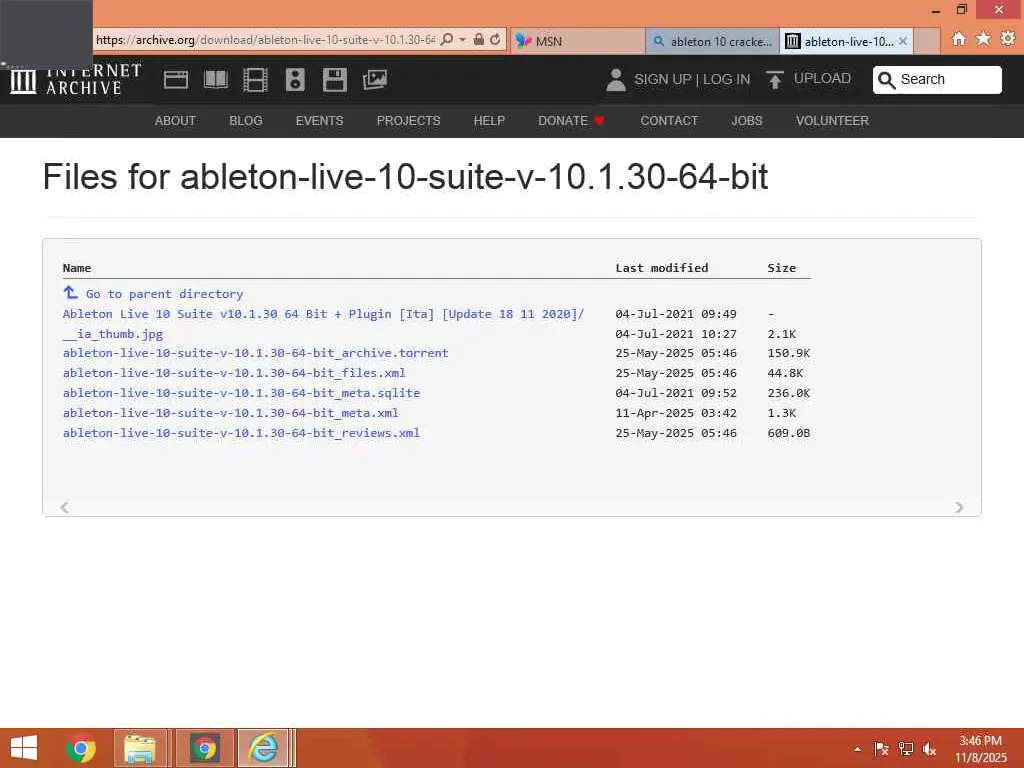The width and height of the screenshot is (1024, 768).
Task: Open the Video film icon
Action: tap(255, 80)
